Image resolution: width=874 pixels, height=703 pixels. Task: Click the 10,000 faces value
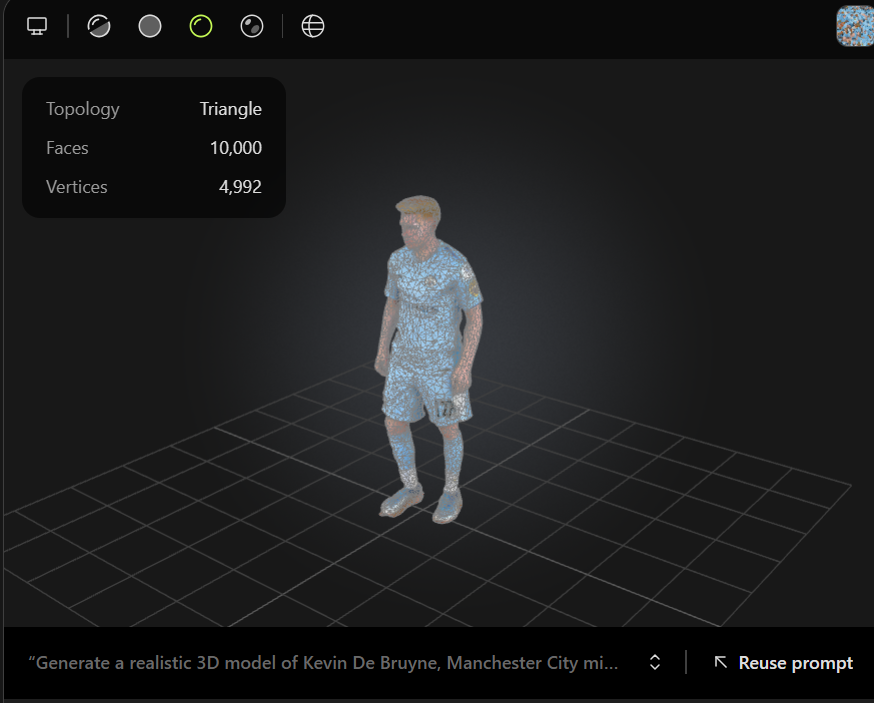pyautogui.click(x=236, y=148)
